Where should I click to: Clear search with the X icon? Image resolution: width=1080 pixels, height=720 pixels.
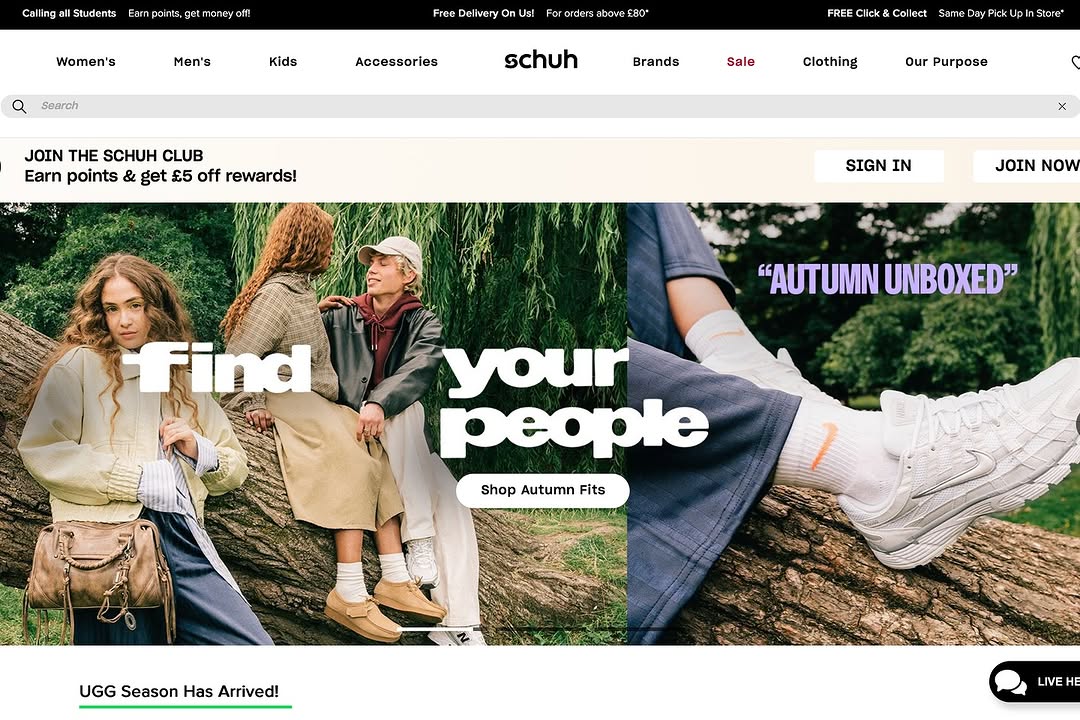(1062, 106)
